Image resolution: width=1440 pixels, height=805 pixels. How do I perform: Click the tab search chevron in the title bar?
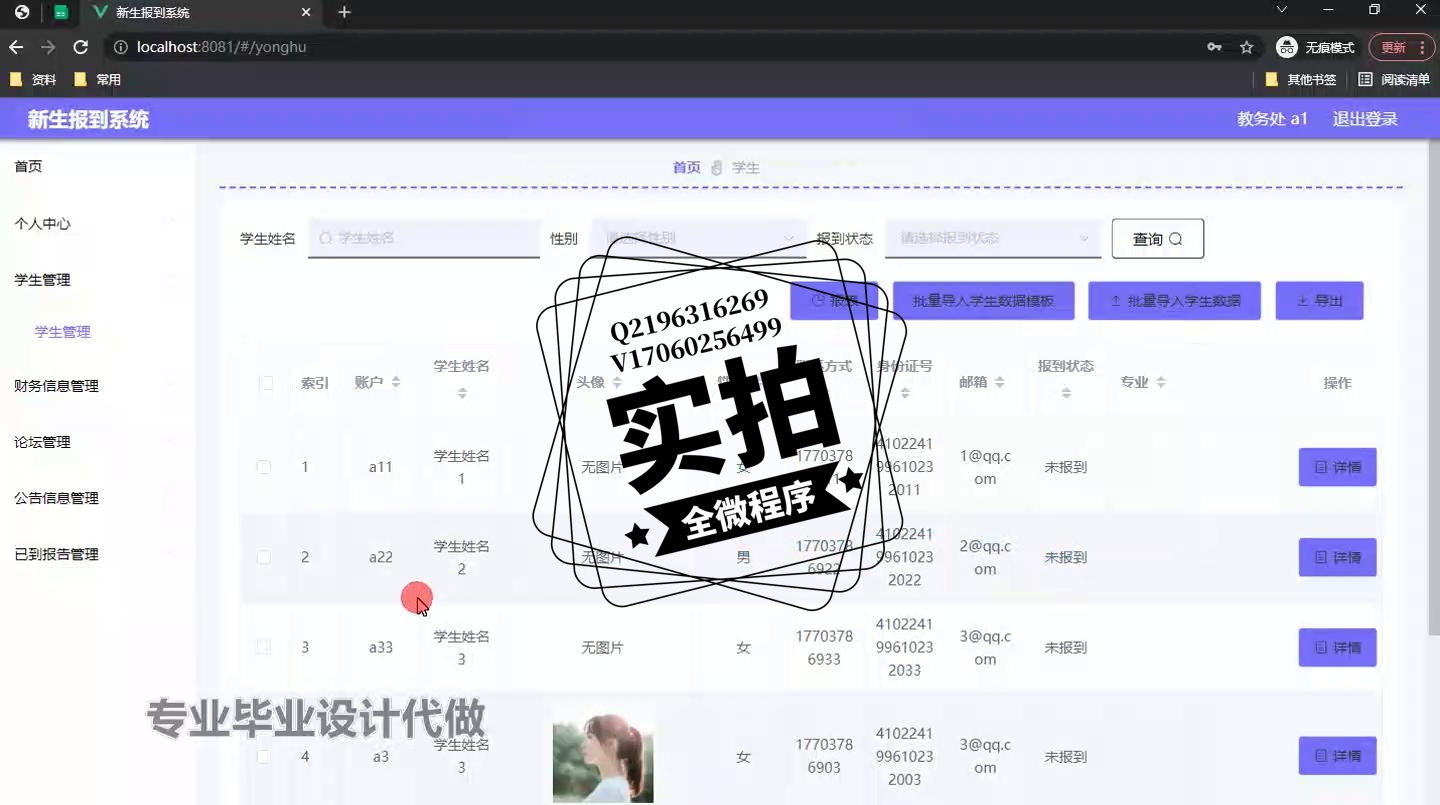click(x=1282, y=9)
